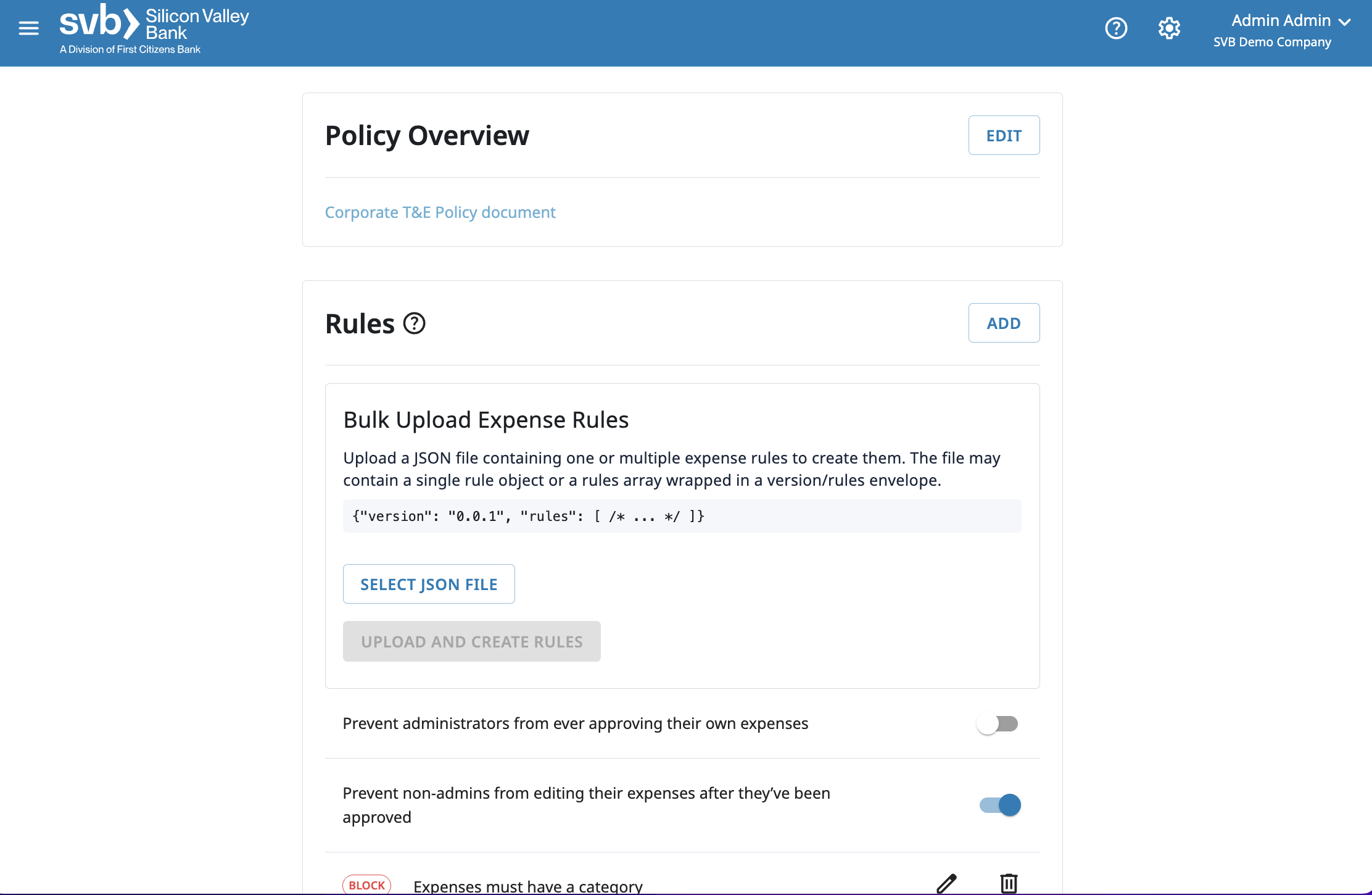The width and height of the screenshot is (1372, 895).
Task: Click the BLOCK badge on category rule
Action: pyautogui.click(x=366, y=885)
